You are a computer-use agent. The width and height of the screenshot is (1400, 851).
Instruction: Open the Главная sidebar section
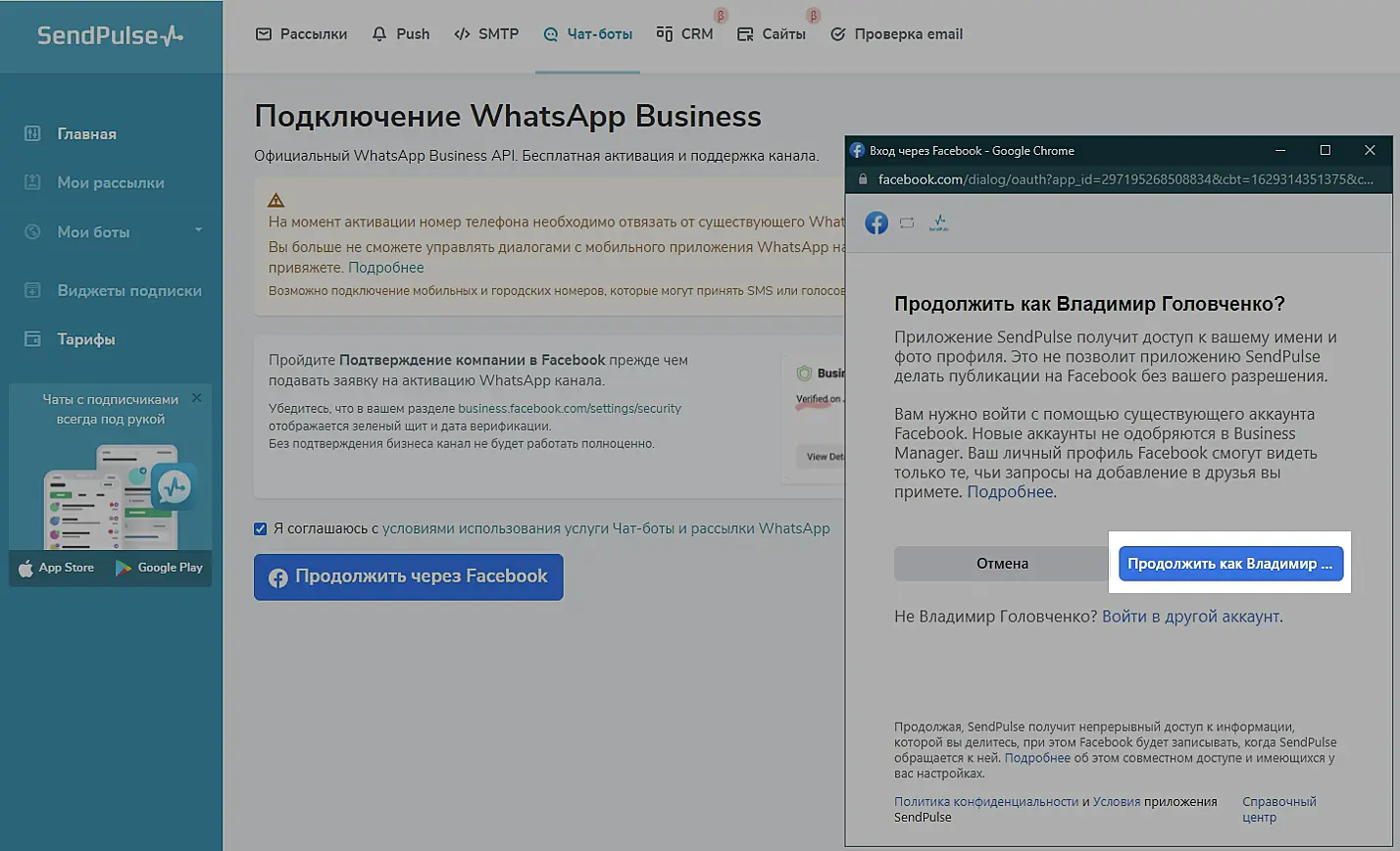(86, 134)
